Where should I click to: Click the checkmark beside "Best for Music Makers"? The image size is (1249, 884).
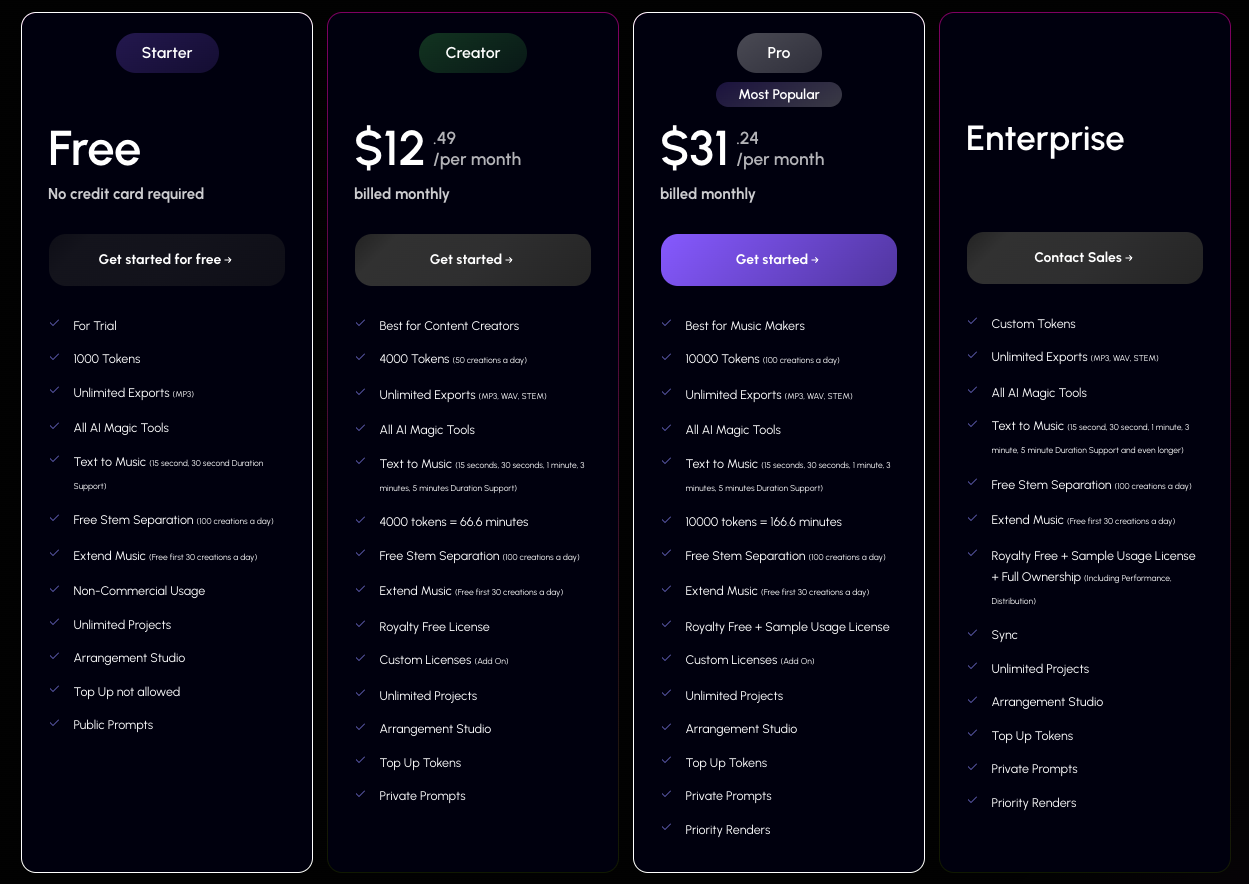(666, 324)
